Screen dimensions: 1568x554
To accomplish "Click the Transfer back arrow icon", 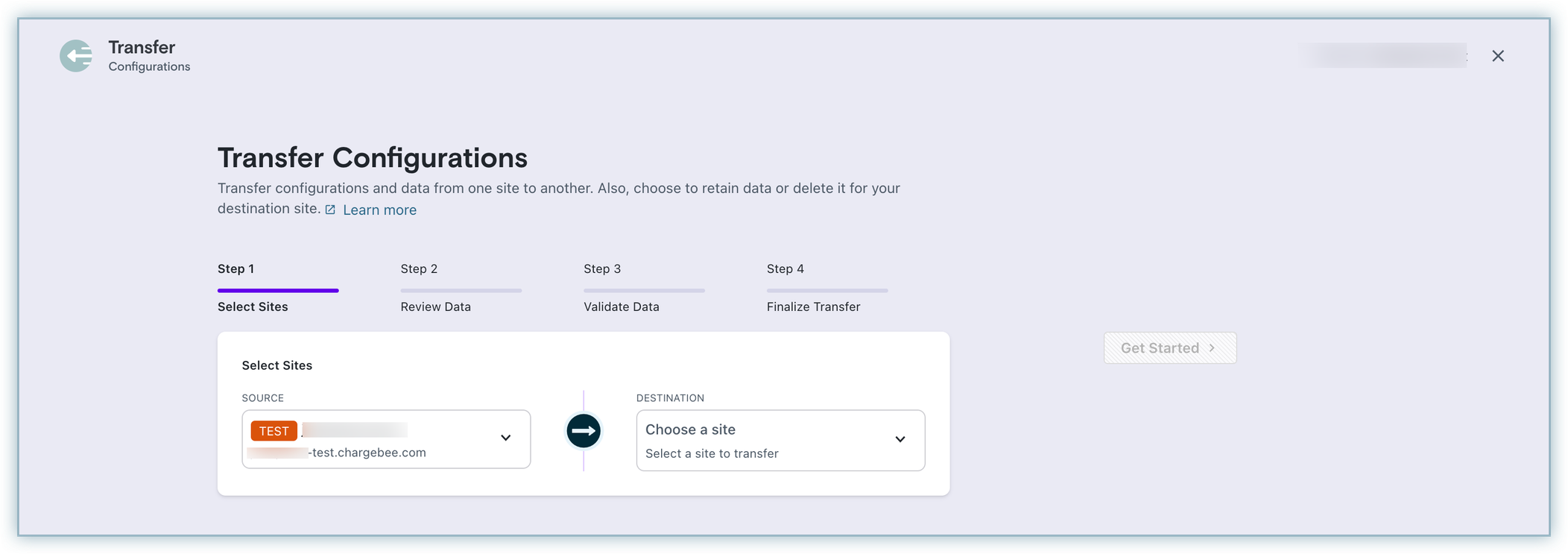I will point(76,56).
